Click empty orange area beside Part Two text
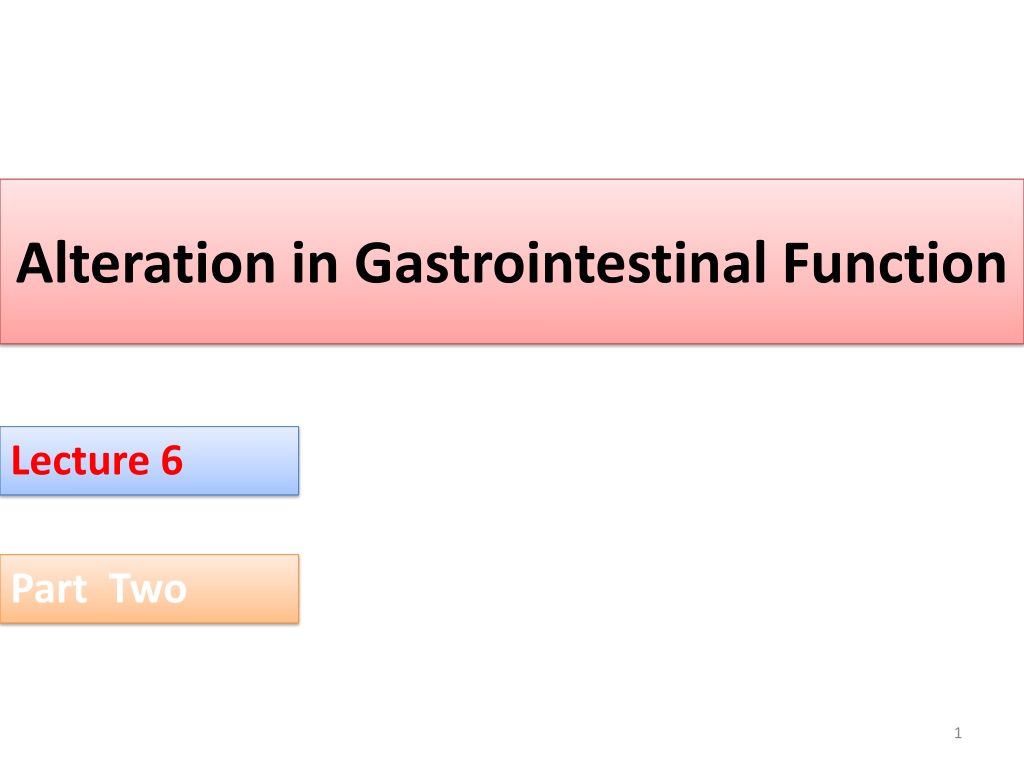The height and width of the screenshot is (768, 1024). (x=245, y=589)
